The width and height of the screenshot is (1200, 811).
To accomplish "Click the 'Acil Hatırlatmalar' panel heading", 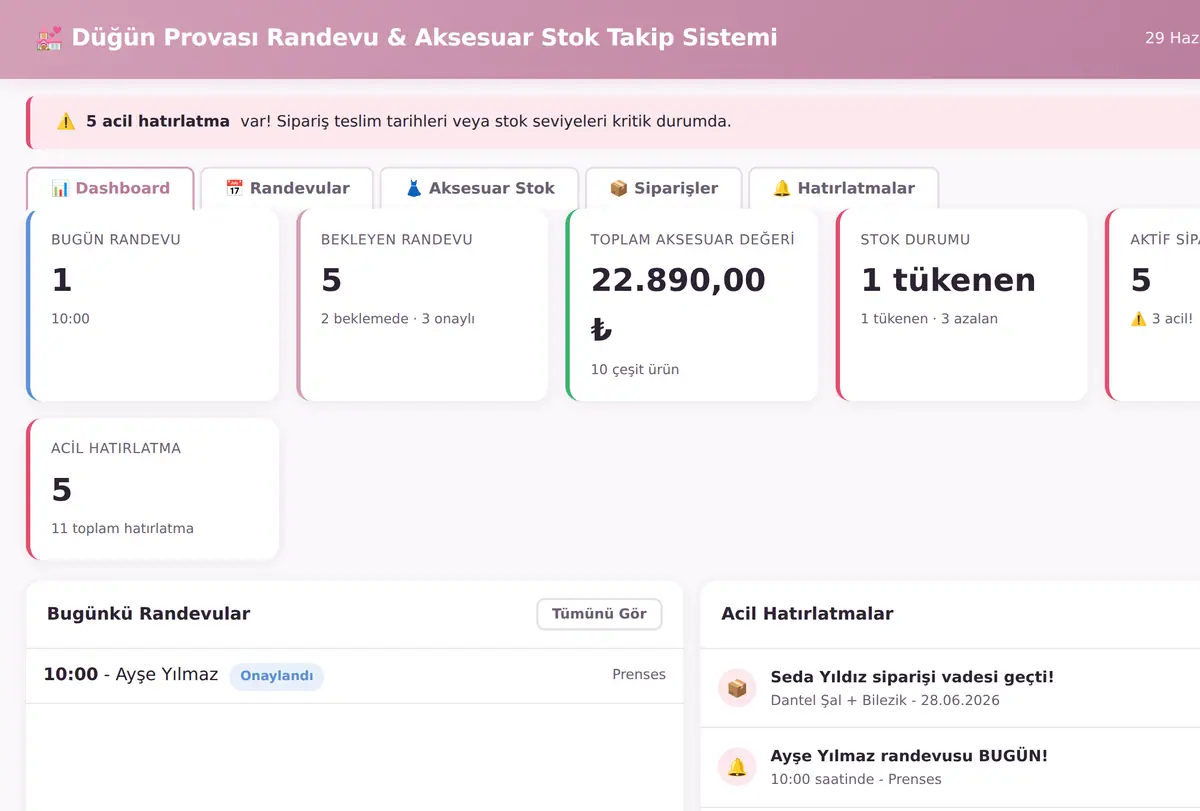I will coord(807,614).
